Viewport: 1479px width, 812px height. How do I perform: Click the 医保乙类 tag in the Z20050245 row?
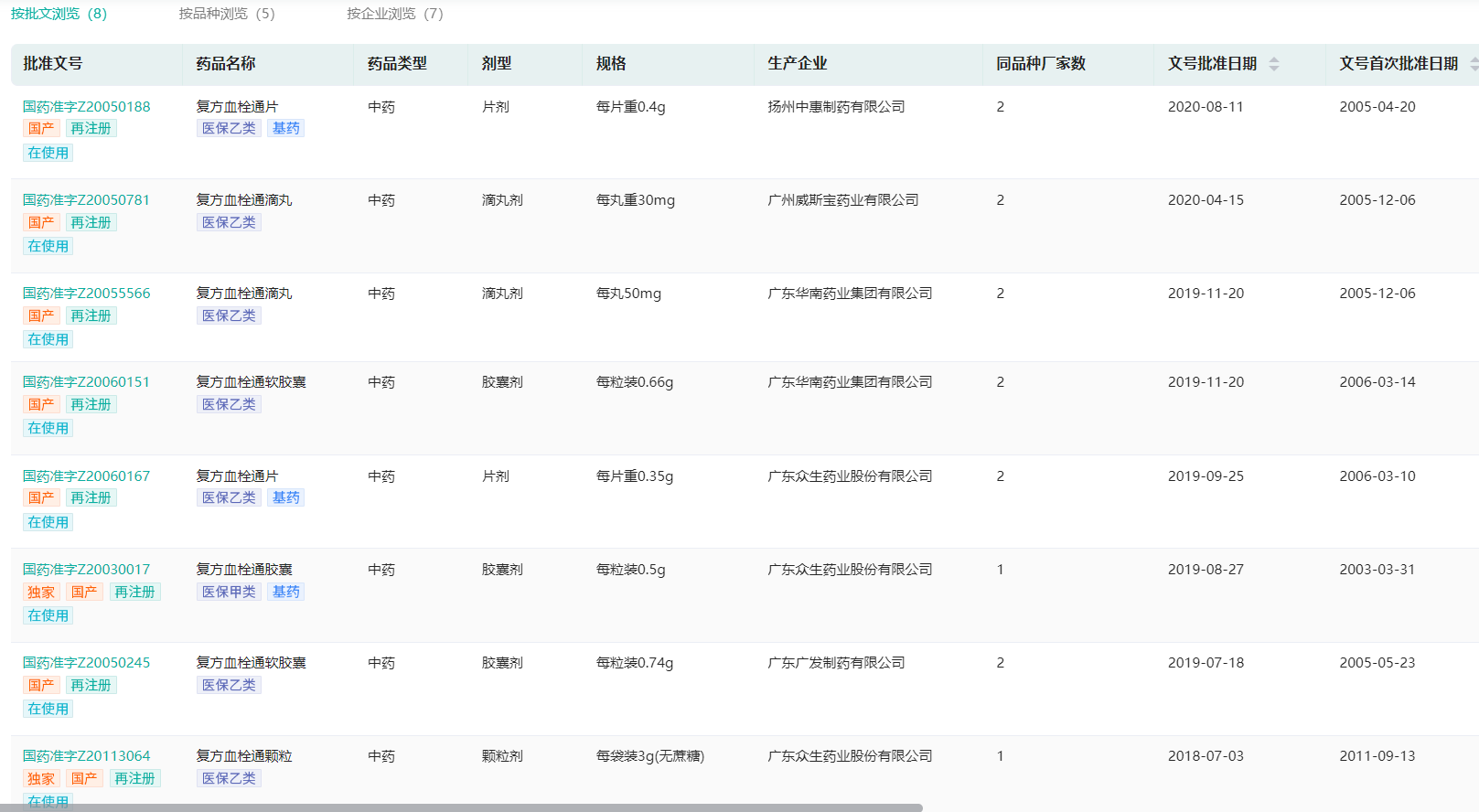[x=230, y=685]
